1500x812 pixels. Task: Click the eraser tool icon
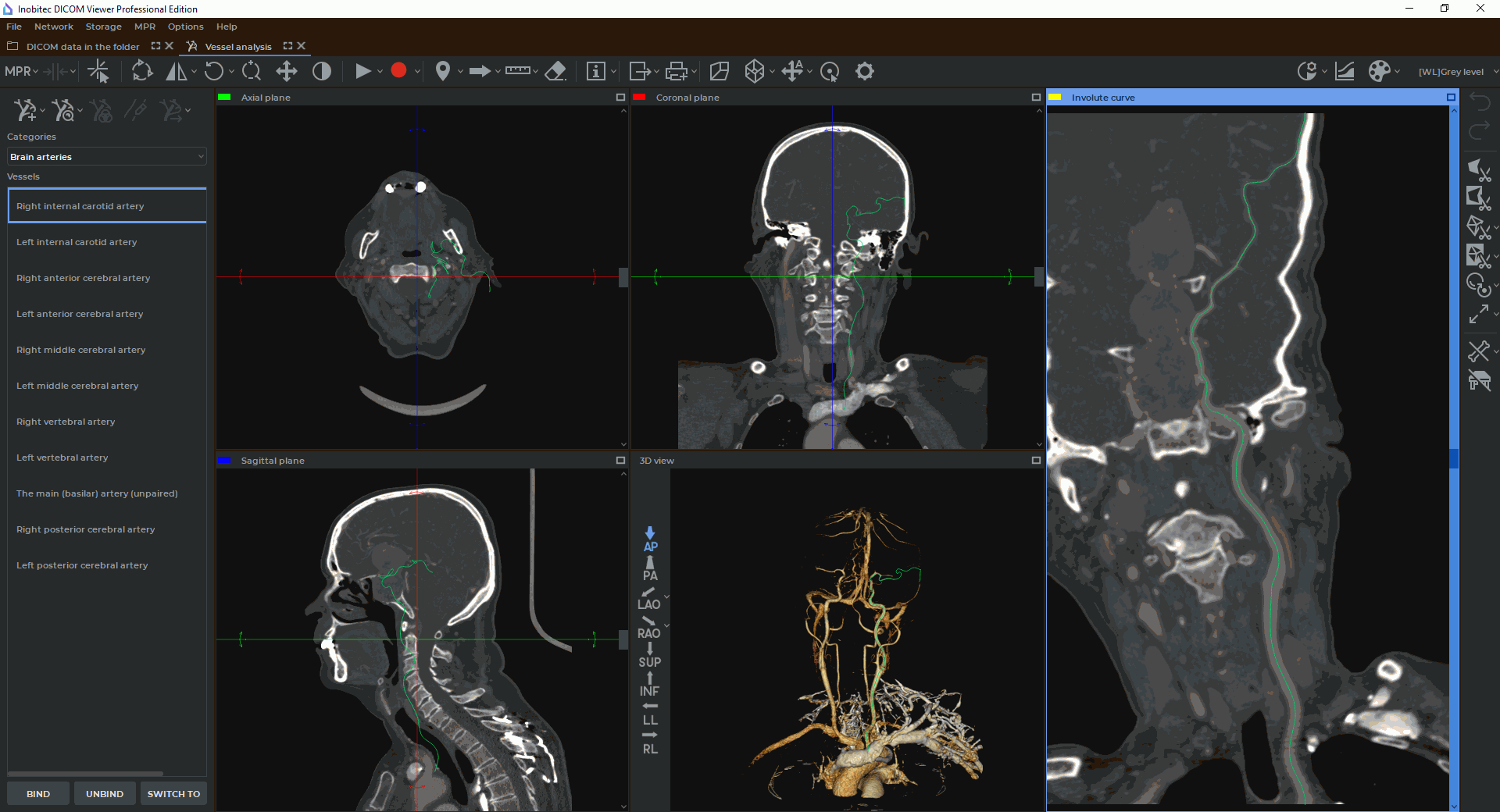[555, 72]
